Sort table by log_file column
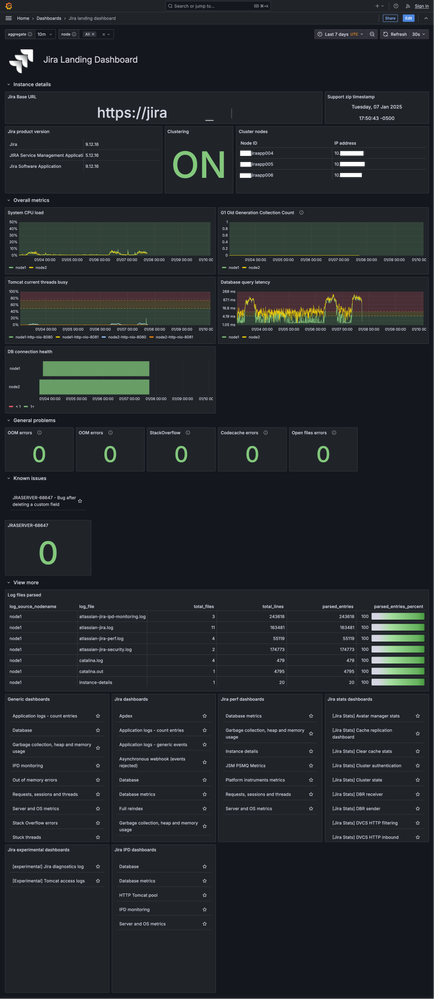Image resolution: width=434 pixels, height=999 pixels. tap(87, 607)
